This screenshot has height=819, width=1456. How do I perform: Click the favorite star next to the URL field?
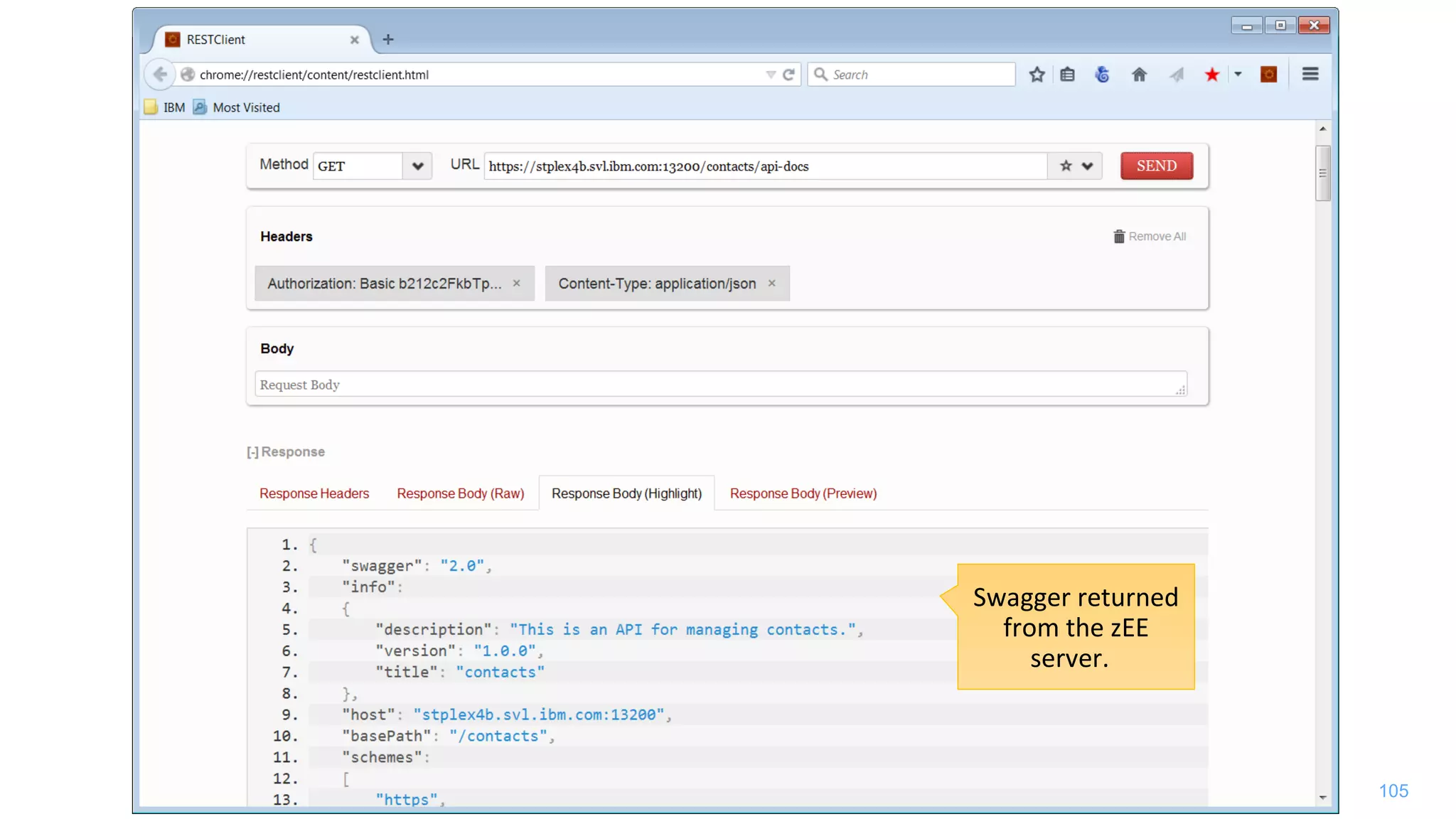[1065, 166]
